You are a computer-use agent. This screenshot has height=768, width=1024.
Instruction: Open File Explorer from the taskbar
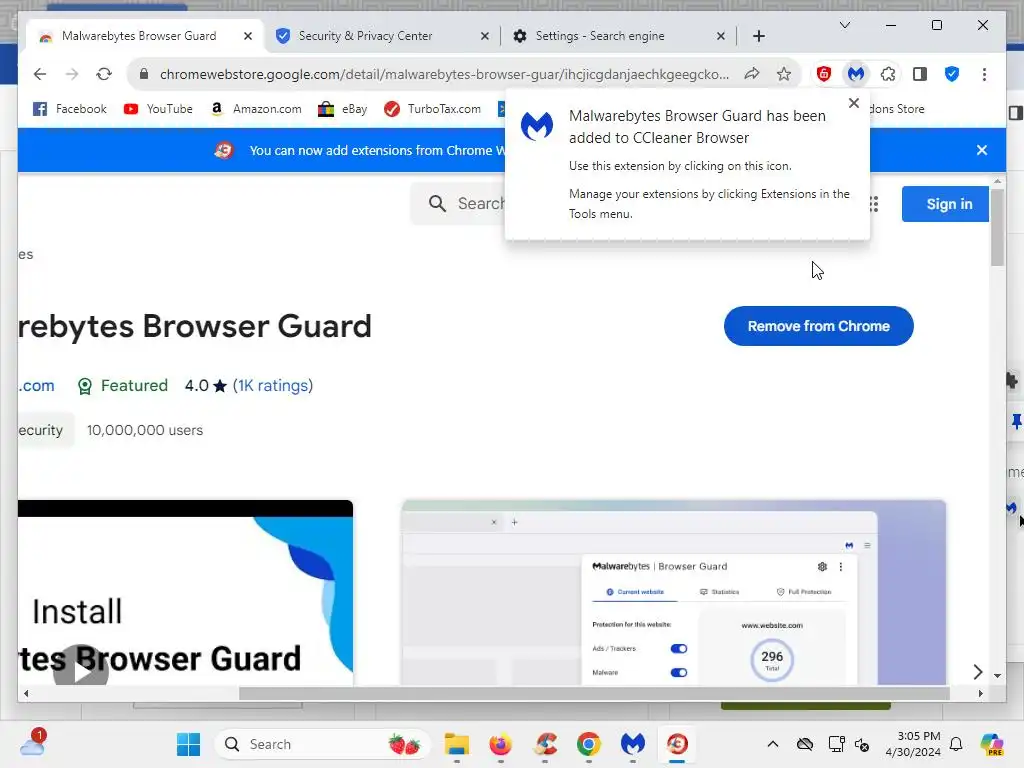point(456,744)
